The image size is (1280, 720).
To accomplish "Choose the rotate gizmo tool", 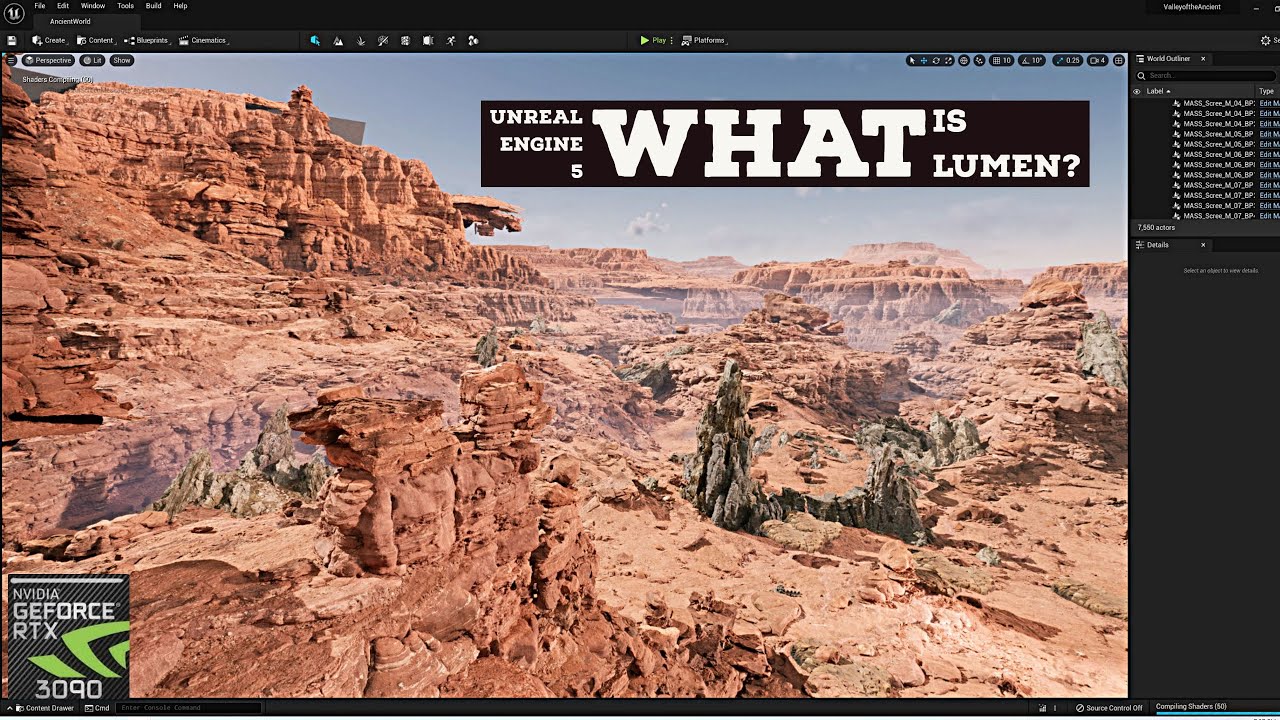I will coord(936,60).
